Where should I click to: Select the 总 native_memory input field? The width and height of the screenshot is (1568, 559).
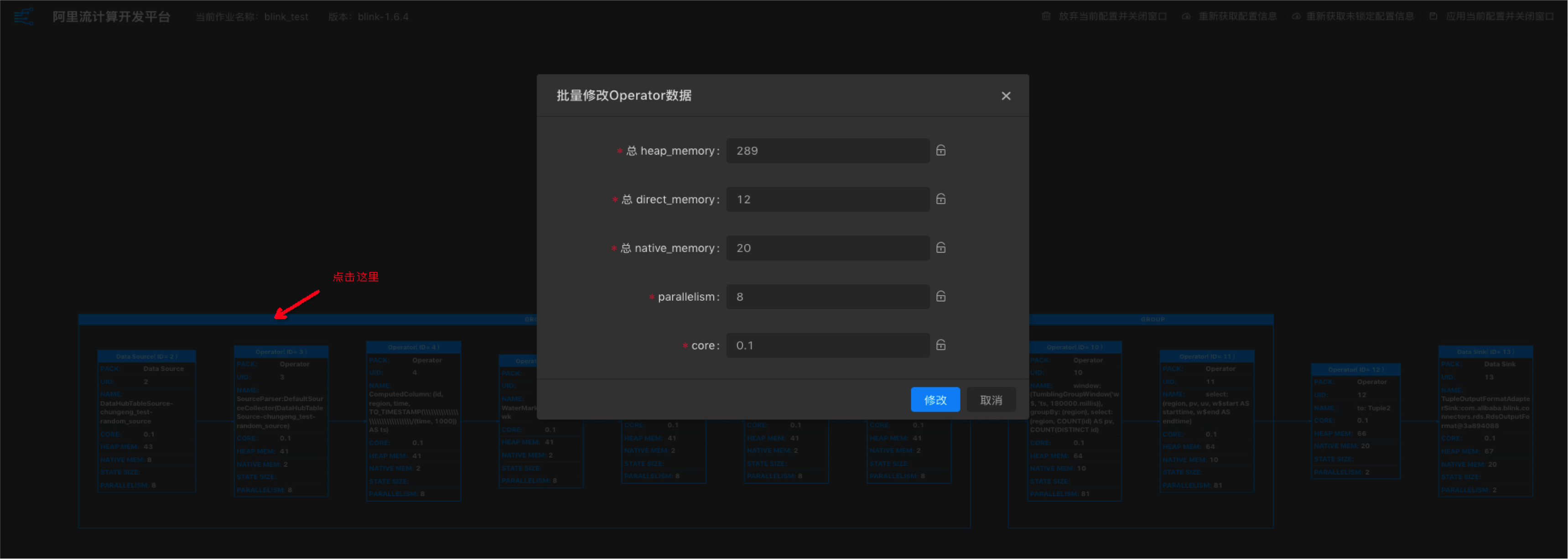[827, 248]
